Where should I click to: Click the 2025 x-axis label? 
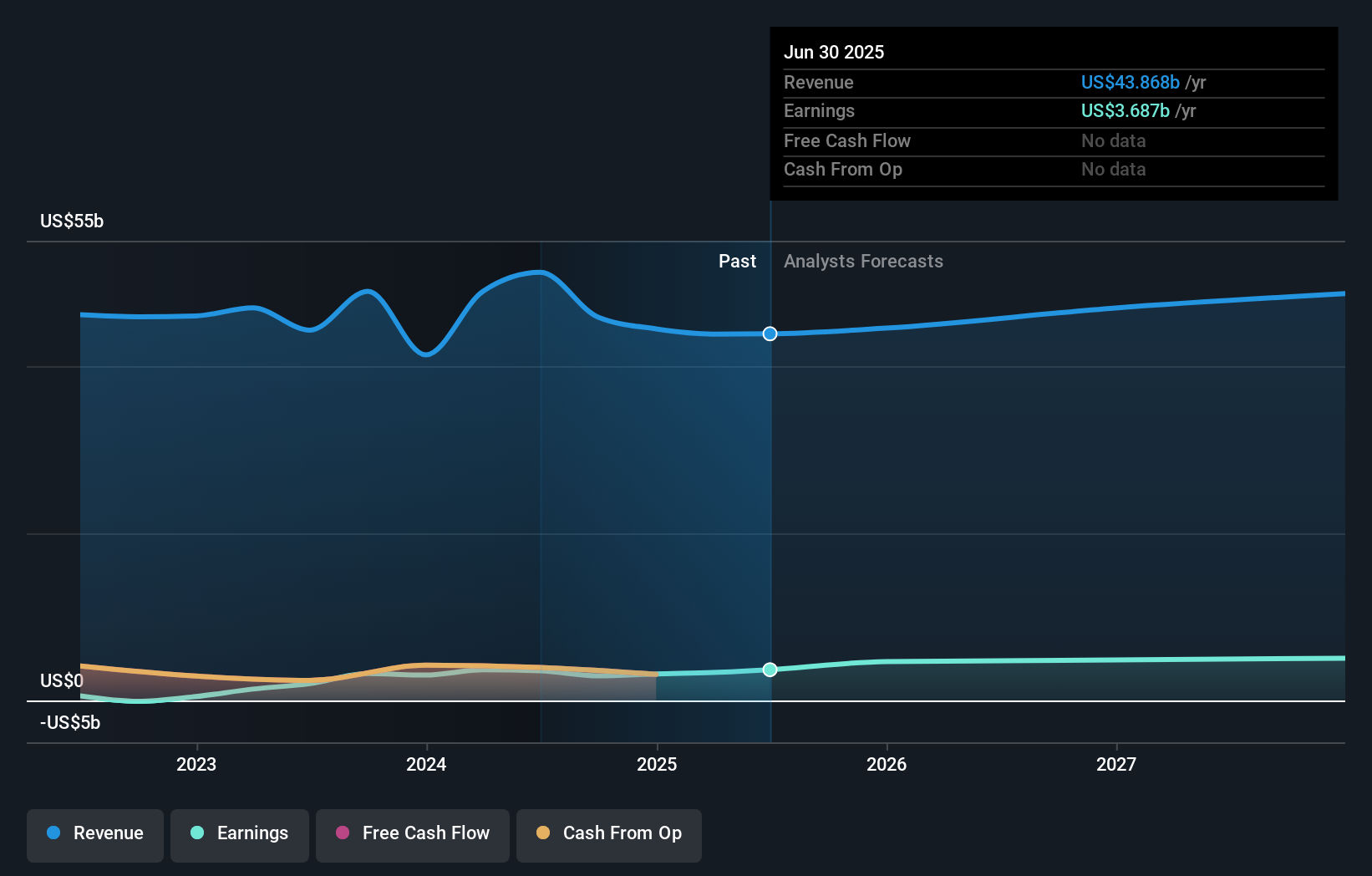click(657, 764)
